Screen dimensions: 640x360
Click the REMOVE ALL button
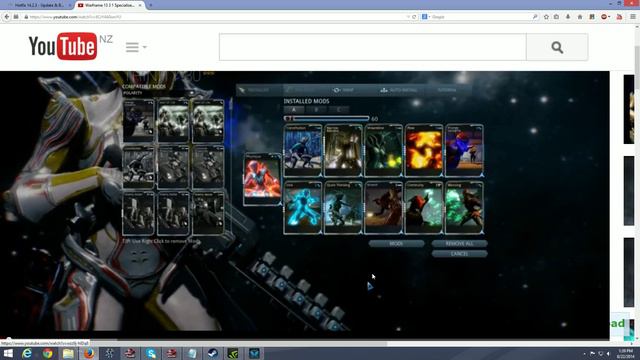460,243
